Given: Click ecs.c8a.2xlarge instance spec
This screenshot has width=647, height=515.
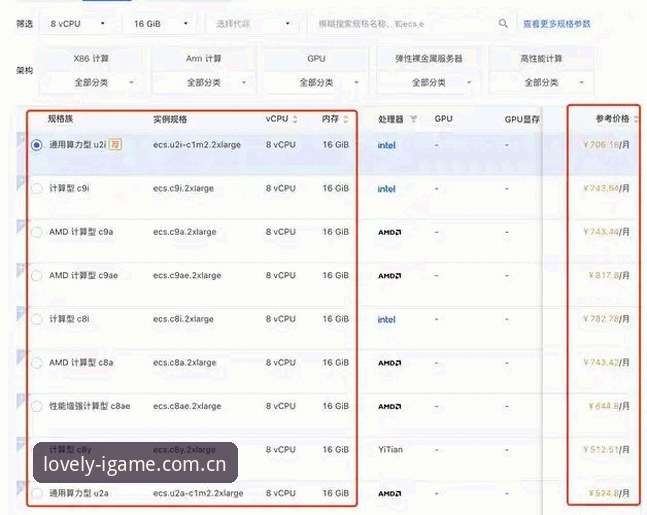Looking at the screenshot, I should point(184,363).
